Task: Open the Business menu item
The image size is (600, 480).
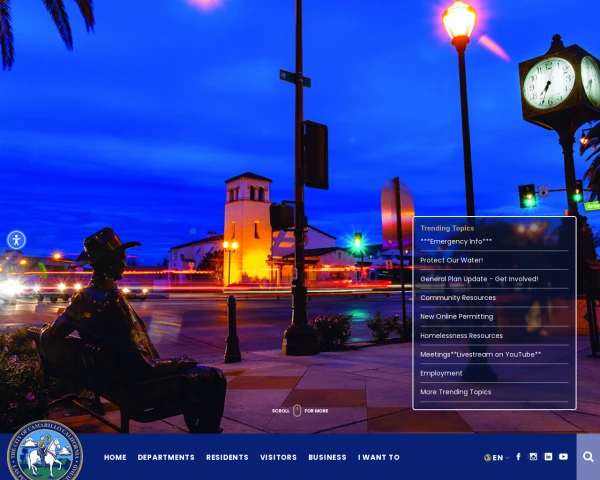Action: point(327,457)
